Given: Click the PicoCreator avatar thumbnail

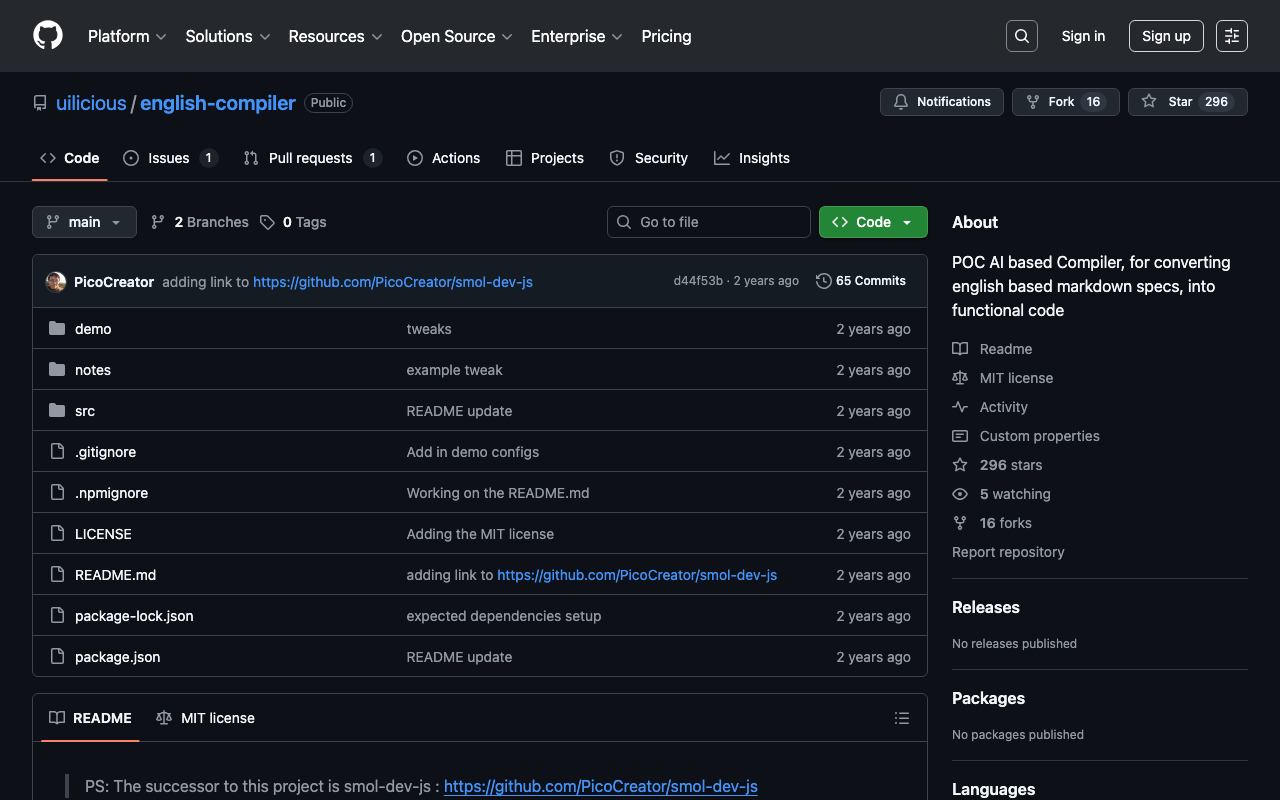Looking at the screenshot, I should 56,282.
